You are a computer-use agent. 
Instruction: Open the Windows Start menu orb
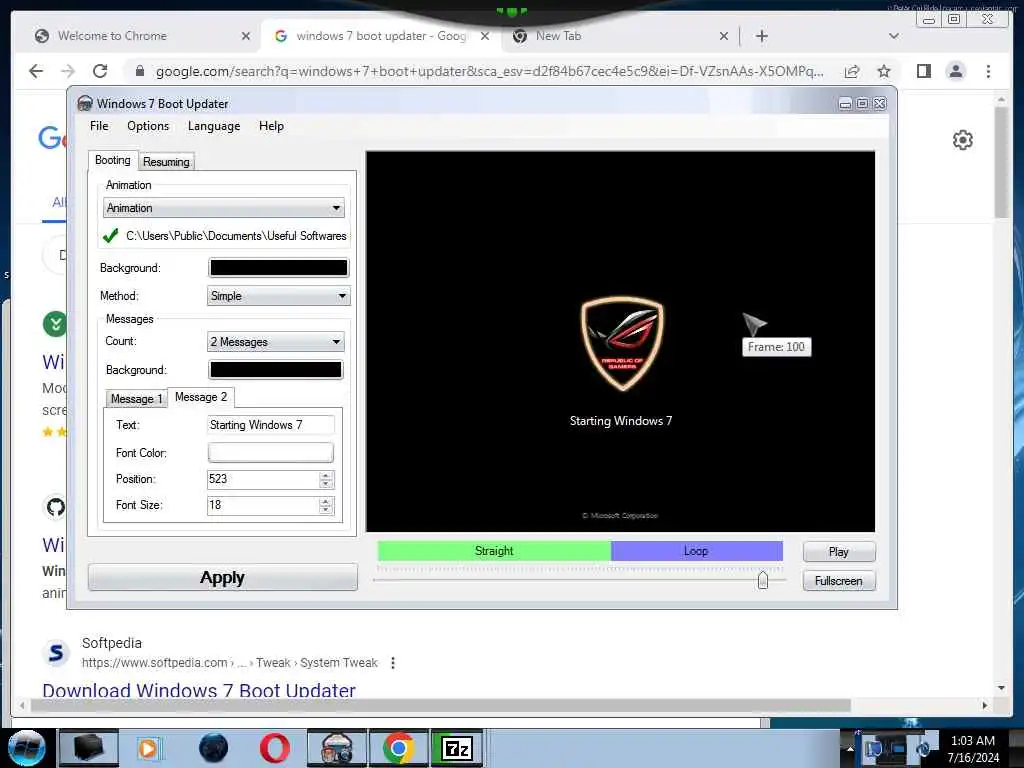25,748
